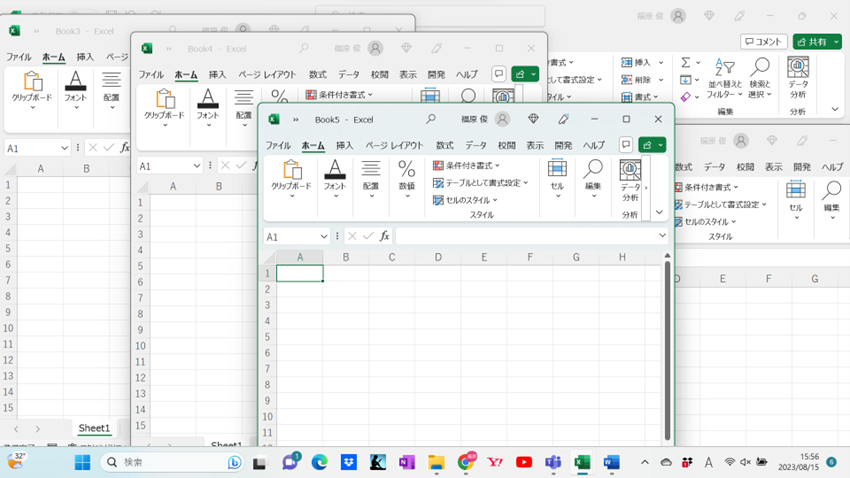Expand Insert (挿入) dropdown in back window
The width and height of the screenshot is (850, 478).
(x=661, y=62)
